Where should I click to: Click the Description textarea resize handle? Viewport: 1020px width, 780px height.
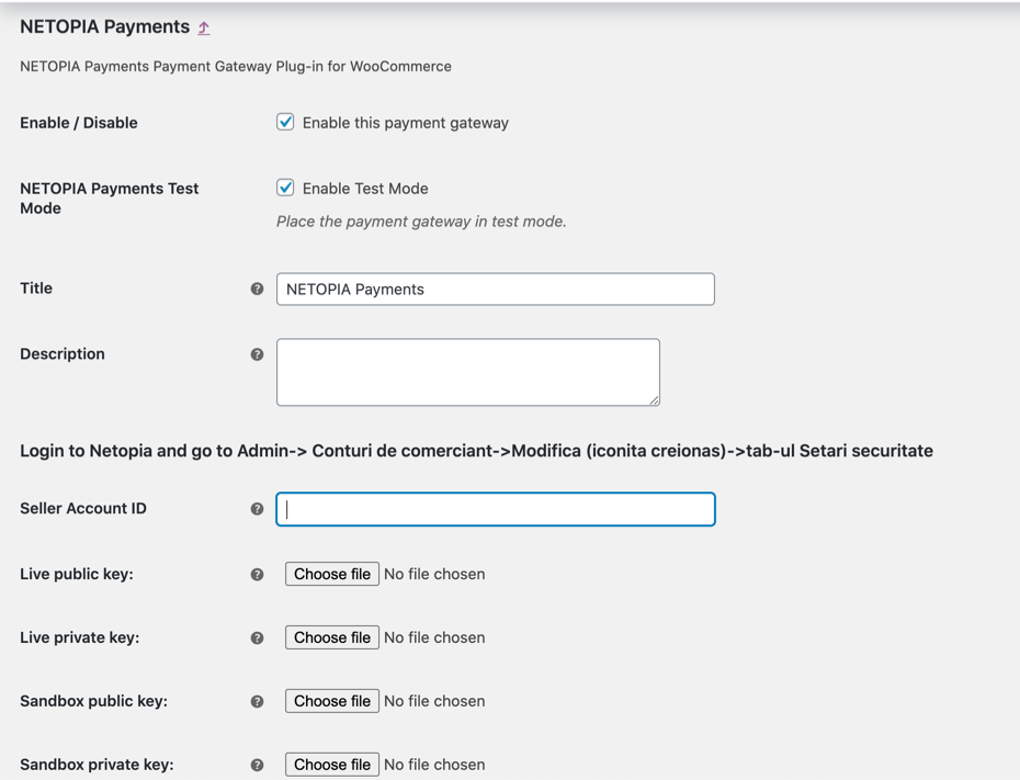coord(654,400)
